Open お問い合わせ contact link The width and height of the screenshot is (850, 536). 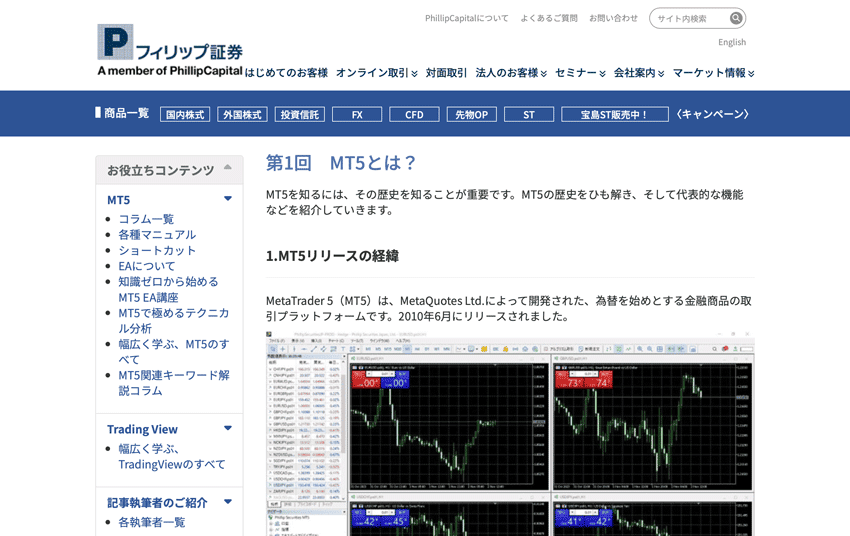click(x=613, y=18)
